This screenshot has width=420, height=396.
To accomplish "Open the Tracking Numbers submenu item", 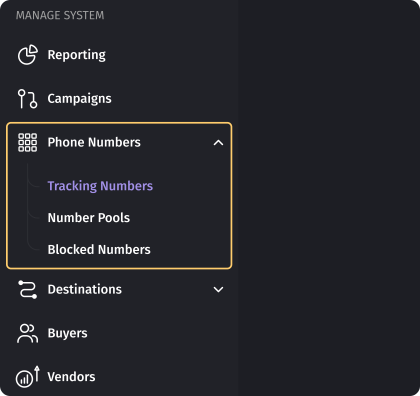I will coord(100,186).
